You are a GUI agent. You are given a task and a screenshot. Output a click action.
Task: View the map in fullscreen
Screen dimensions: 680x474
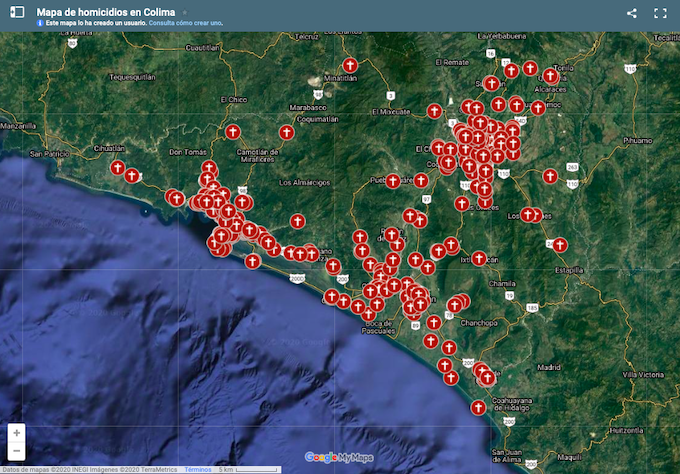pyautogui.click(x=660, y=13)
